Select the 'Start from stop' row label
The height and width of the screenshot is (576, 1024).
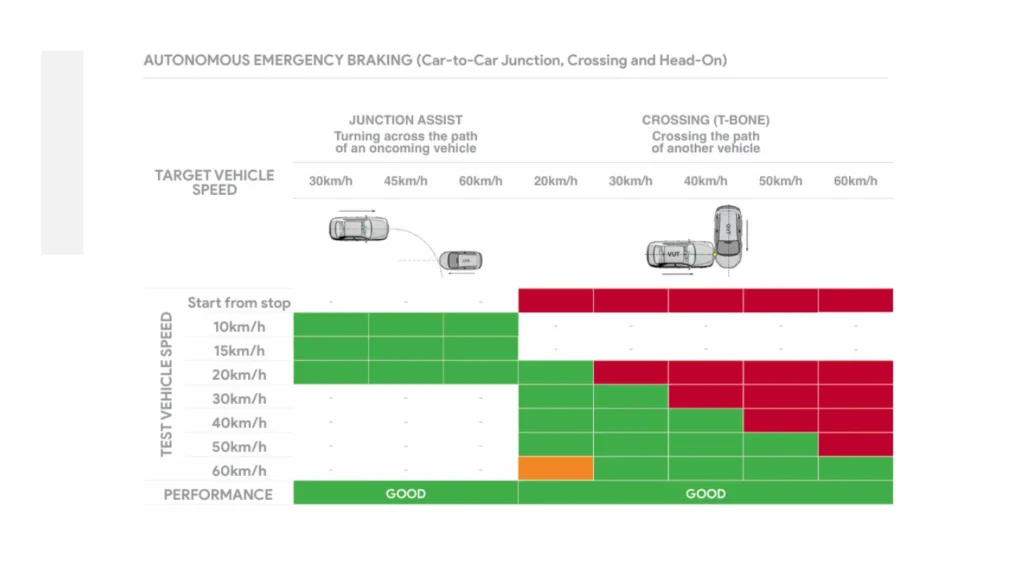[x=239, y=303]
